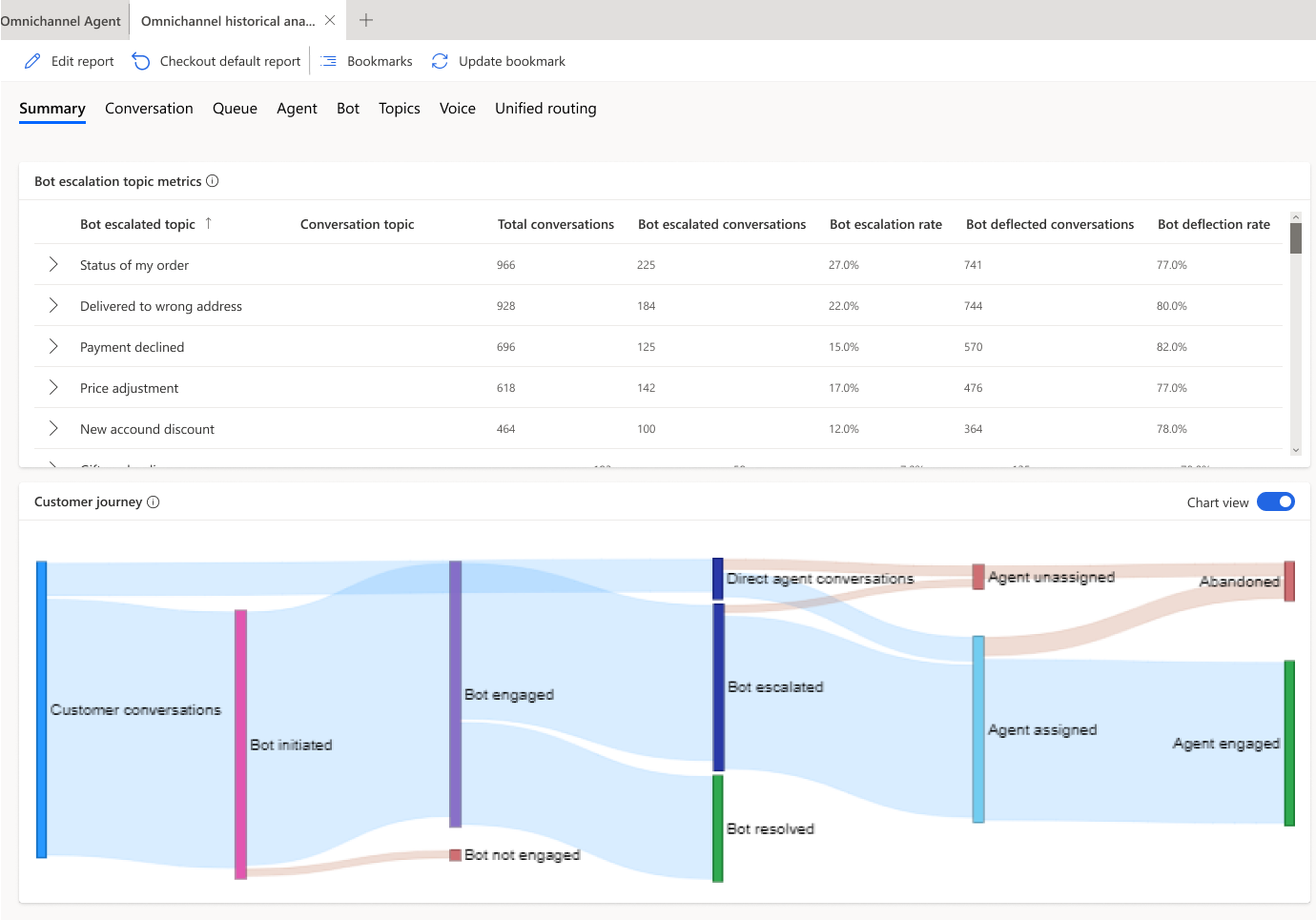This screenshot has width=1316, height=920.
Task: Click the table scrollbar down arrow
Action: tap(1296, 450)
